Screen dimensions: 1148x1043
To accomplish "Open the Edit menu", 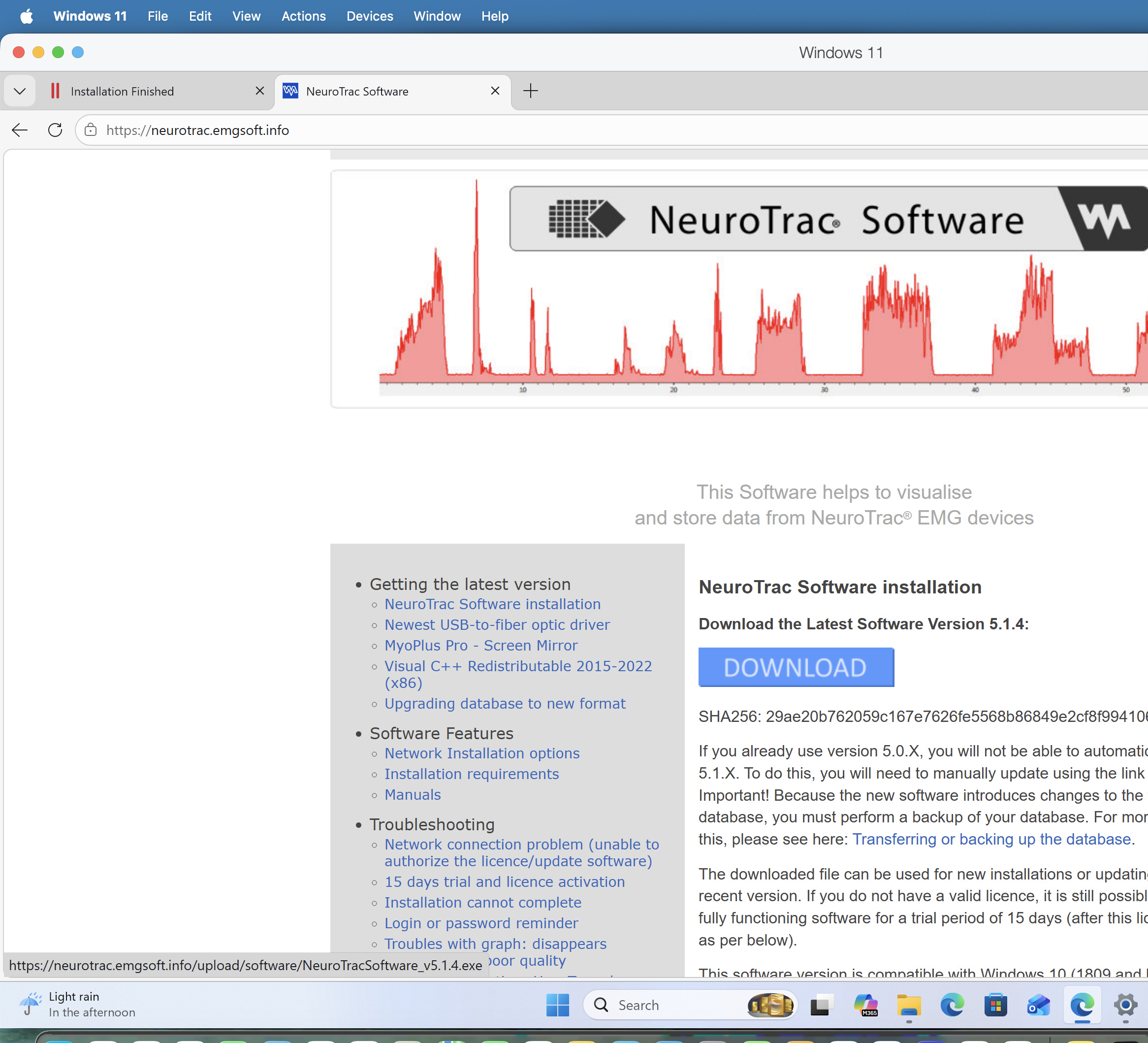I will [200, 16].
